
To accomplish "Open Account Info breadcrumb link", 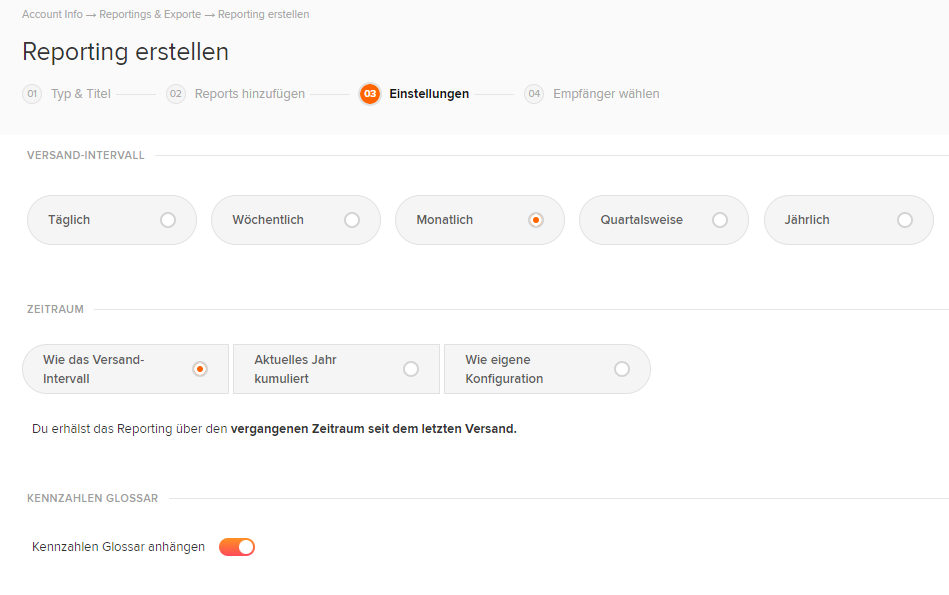I will [52, 14].
